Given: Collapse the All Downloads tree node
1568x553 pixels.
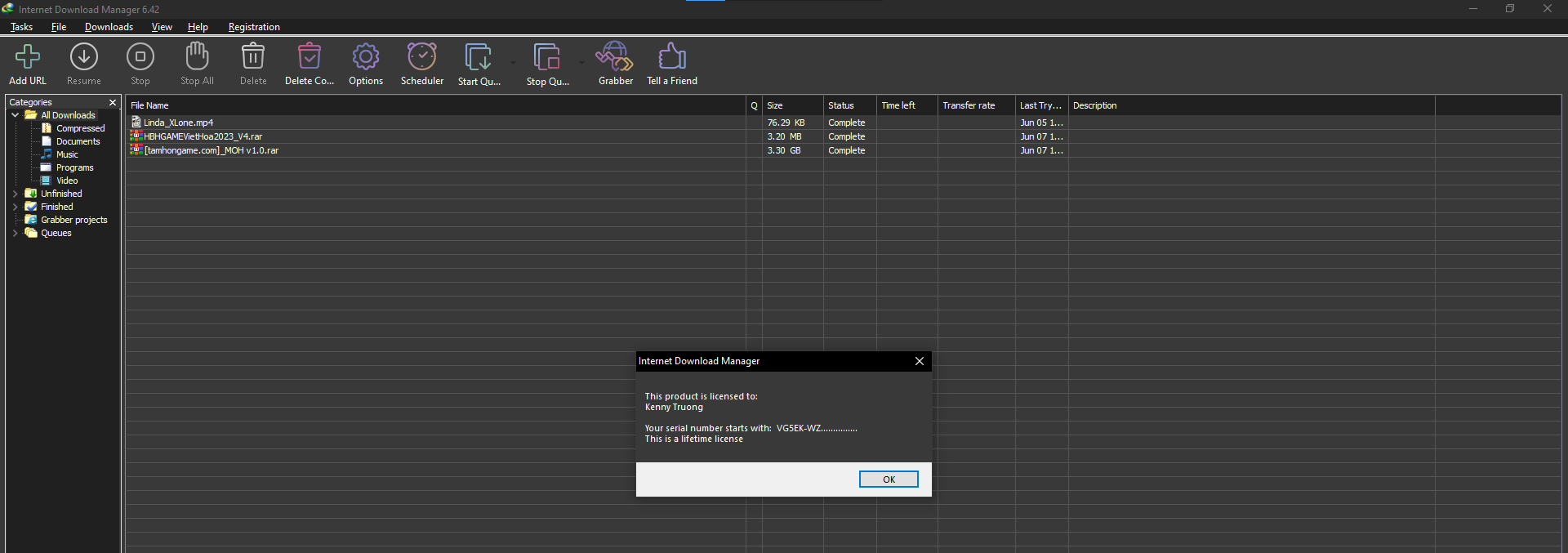Looking at the screenshot, I should point(15,115).
